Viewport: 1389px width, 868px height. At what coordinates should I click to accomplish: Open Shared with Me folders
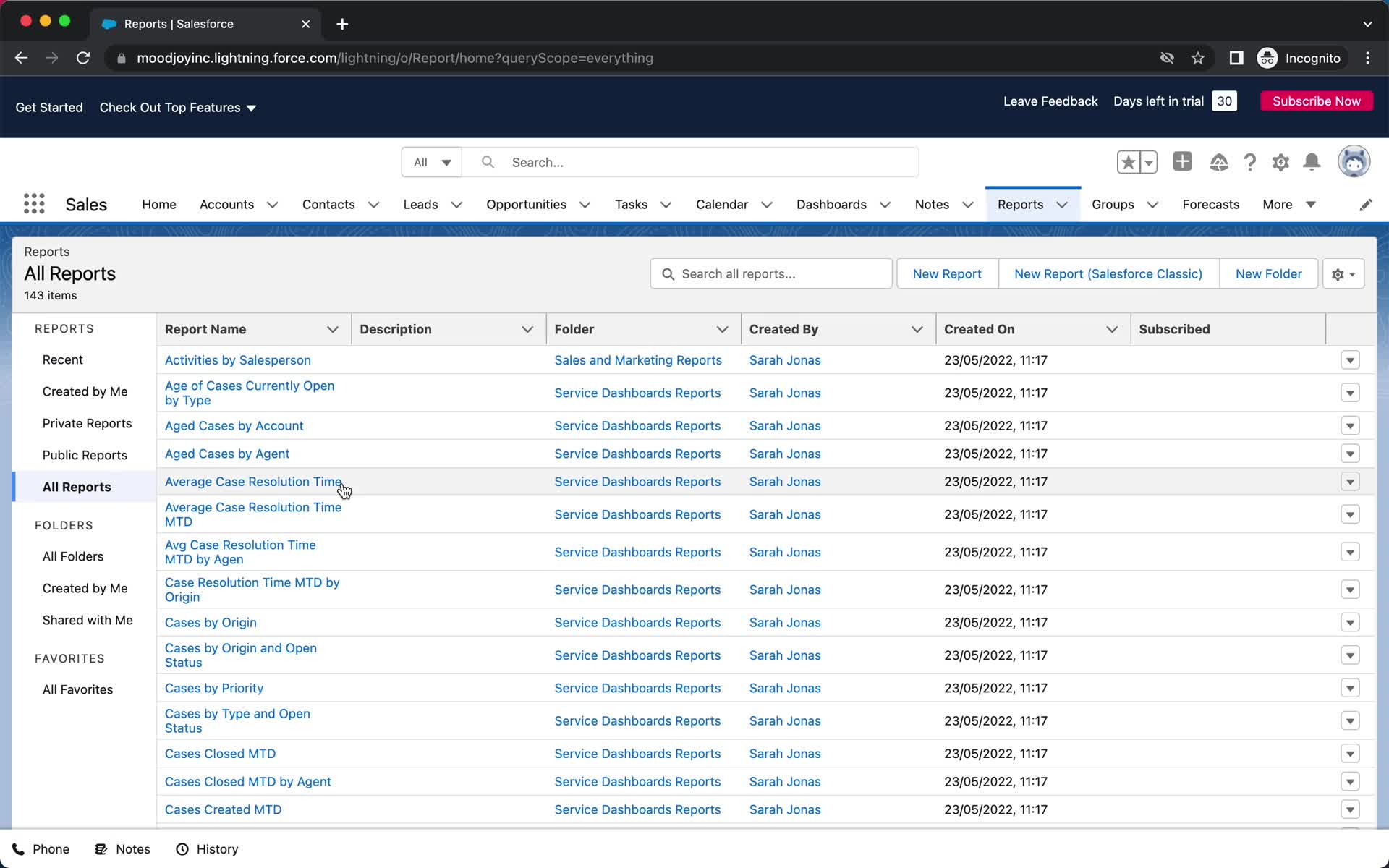tap(88, 621)
